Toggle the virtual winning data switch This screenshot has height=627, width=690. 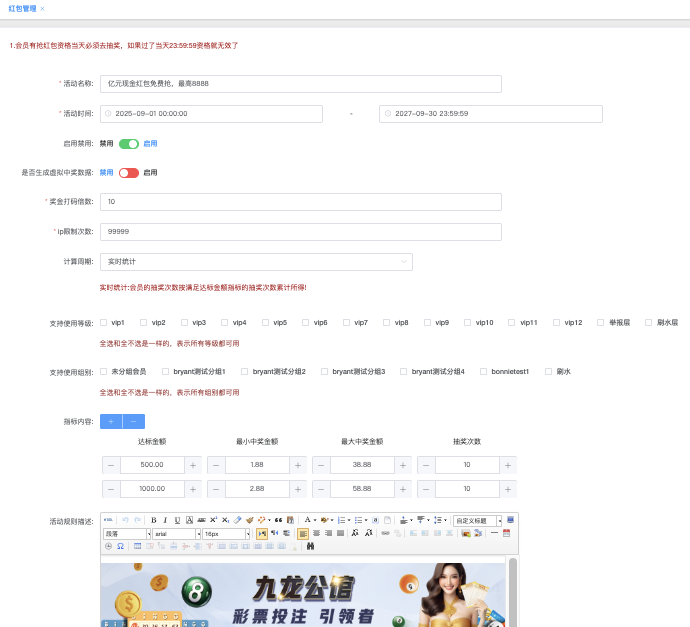click(129, 172)
